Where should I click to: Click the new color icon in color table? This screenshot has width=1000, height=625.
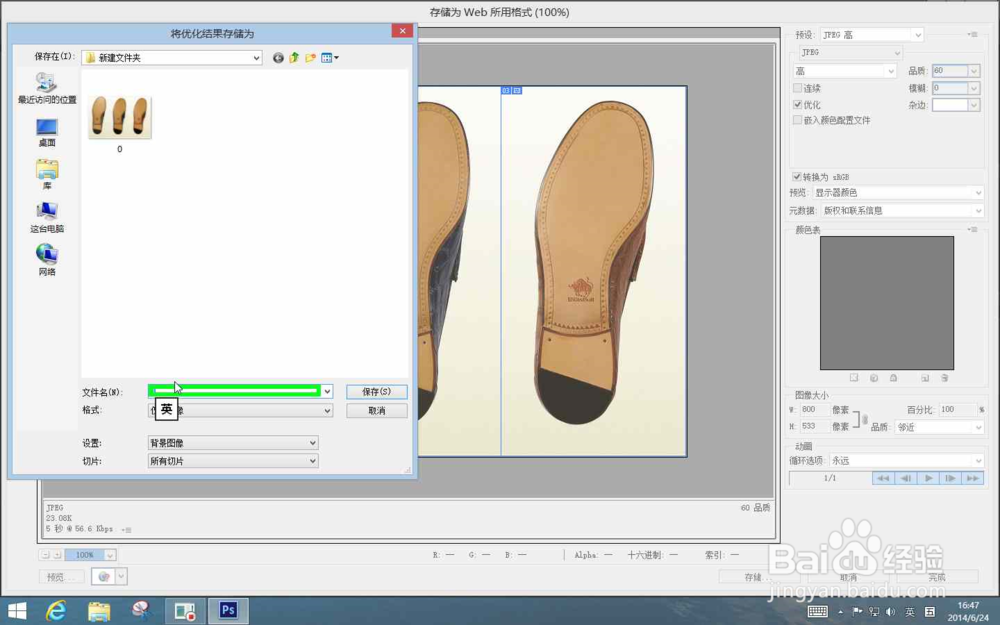(925, 378)
